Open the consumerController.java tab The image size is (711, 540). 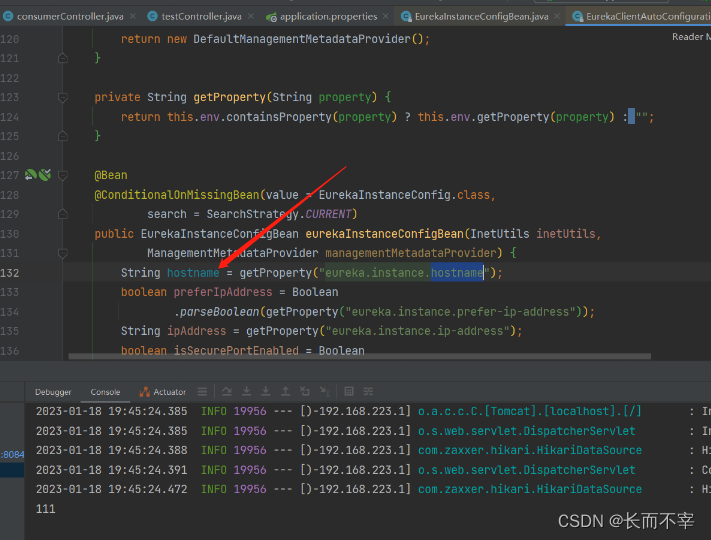[x=70, y=16]
